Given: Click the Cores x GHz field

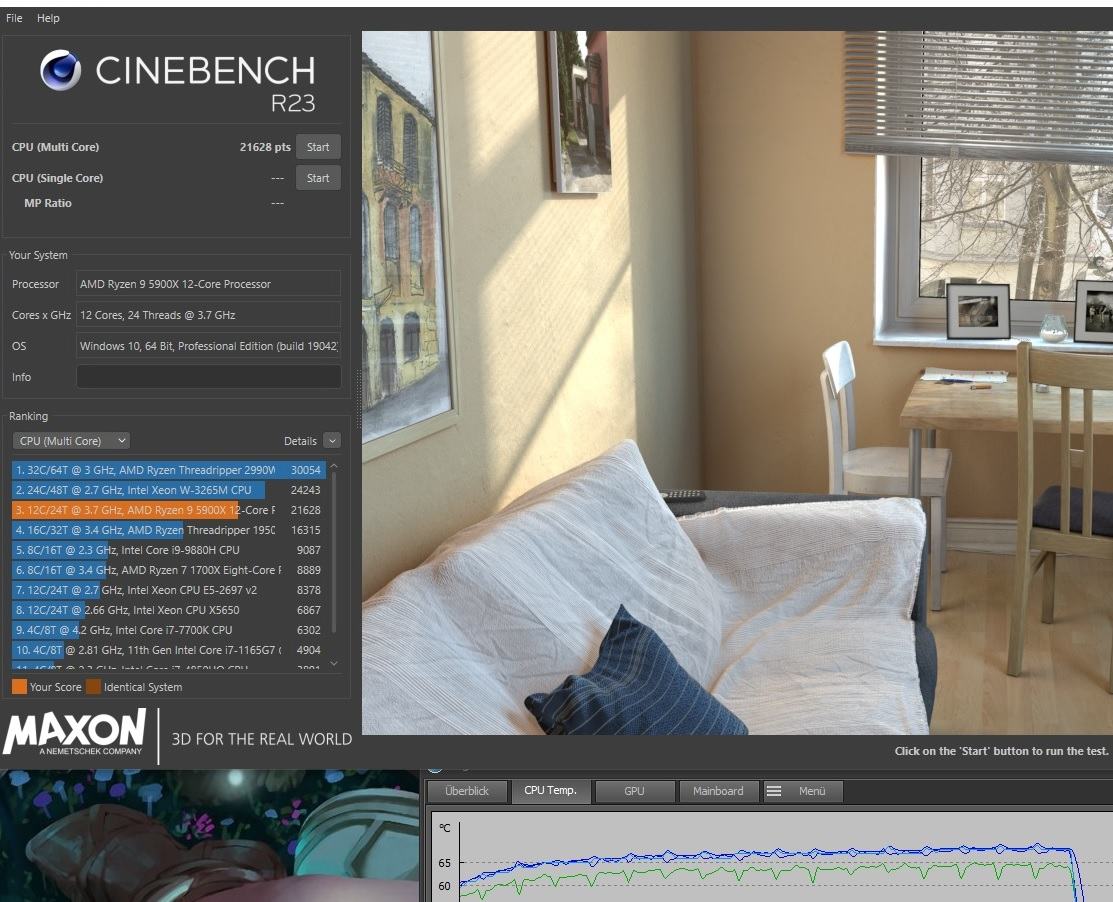Looking at the screenshot, I should click(208, 315).
